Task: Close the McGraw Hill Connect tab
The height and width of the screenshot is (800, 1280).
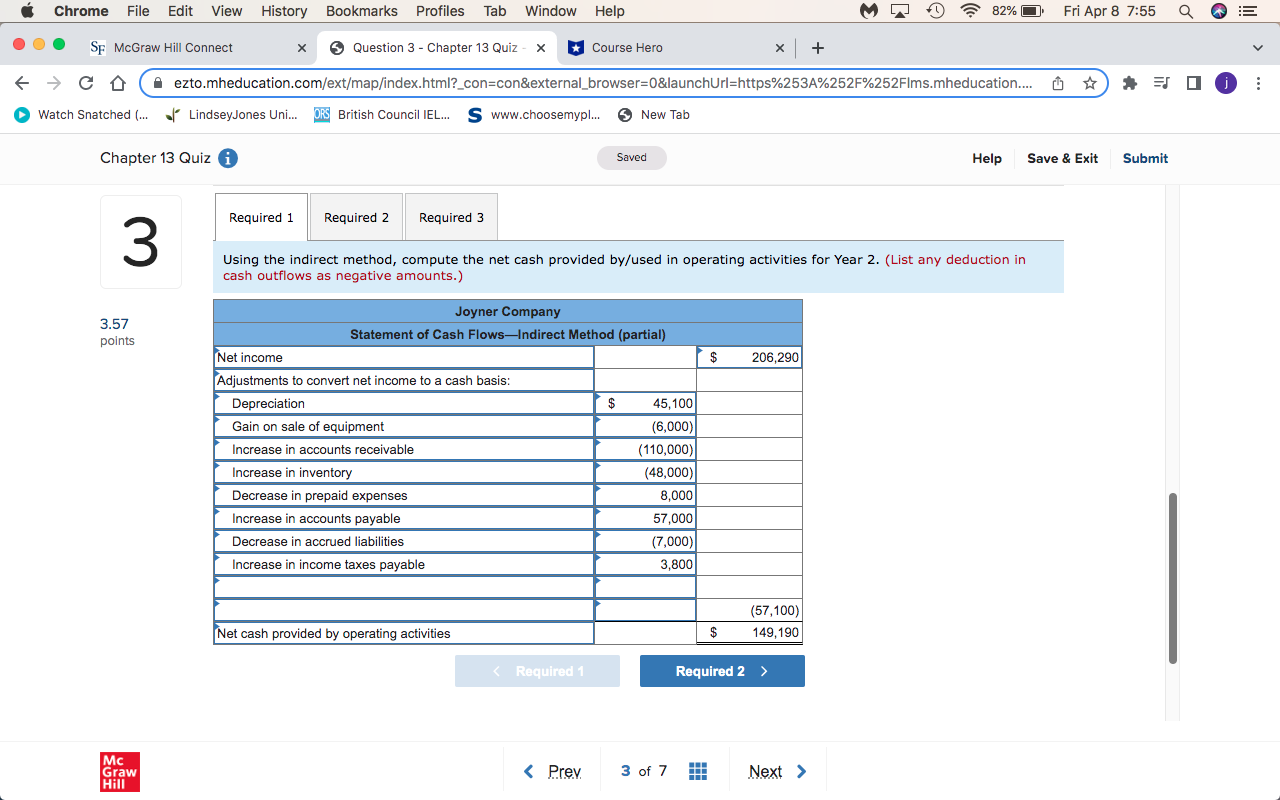Action: 302,47
